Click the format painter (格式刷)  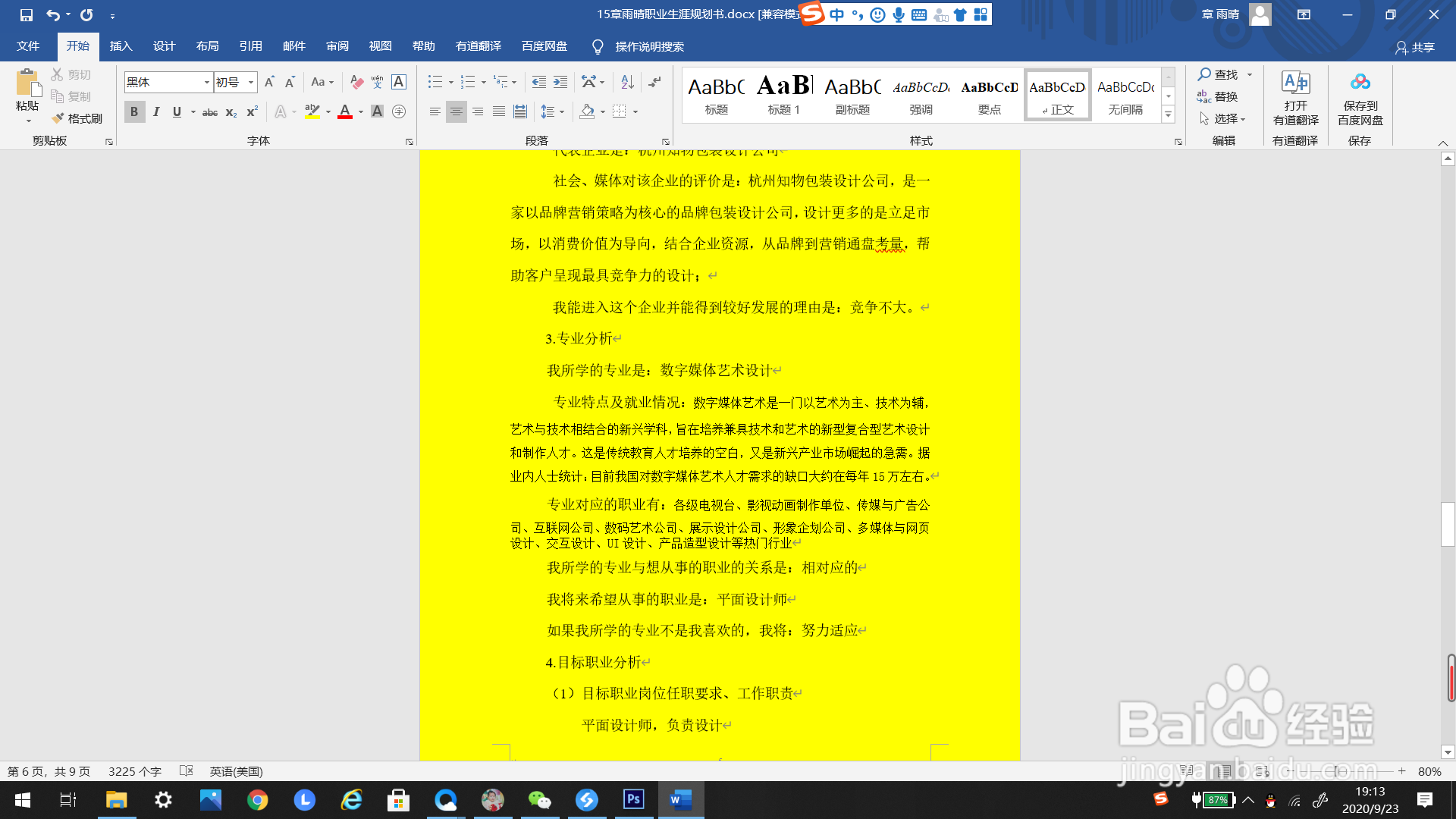(x=77, y=118)
